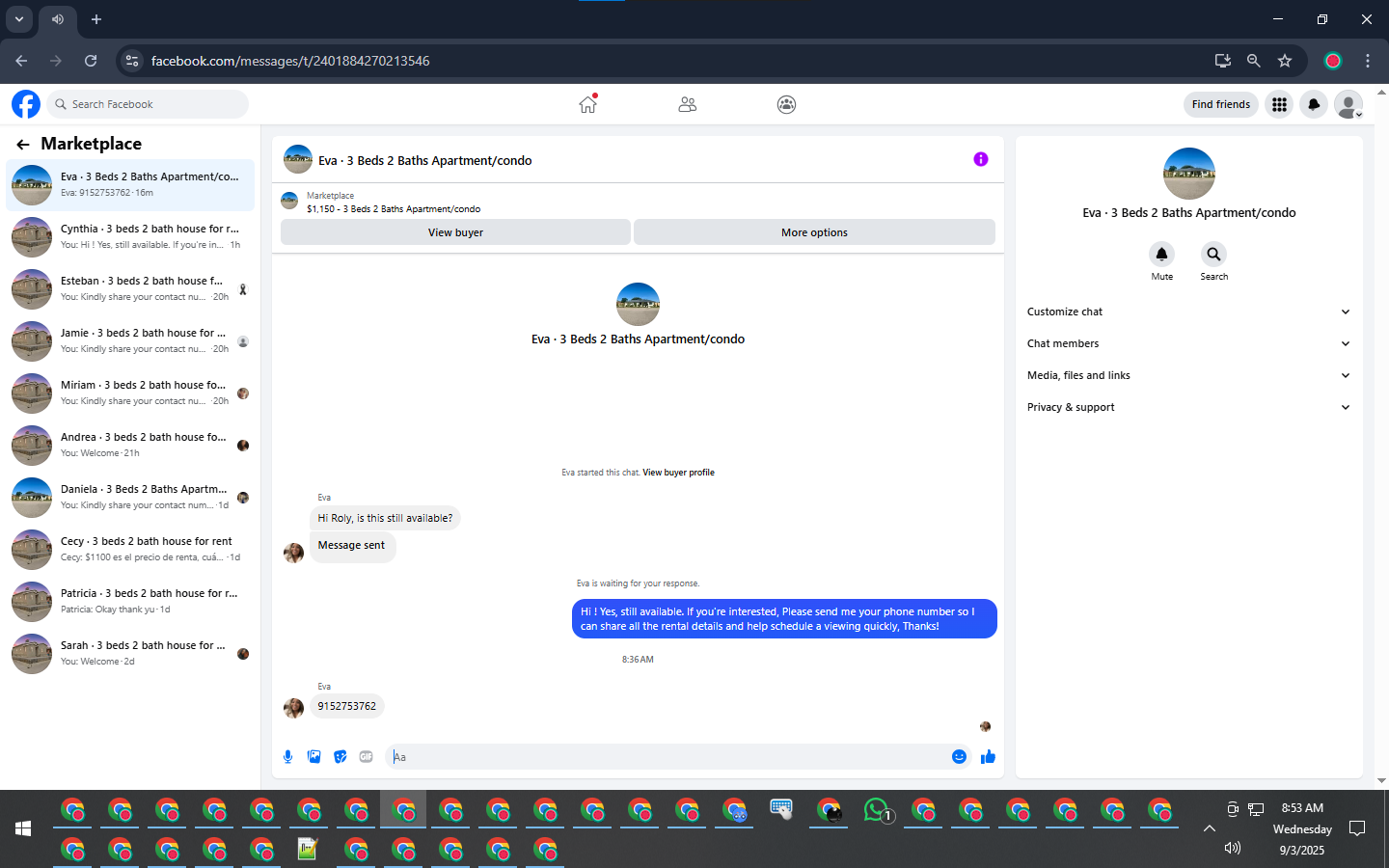
Task: Open Daniela's apartment conversation
Action: point(130,498)
